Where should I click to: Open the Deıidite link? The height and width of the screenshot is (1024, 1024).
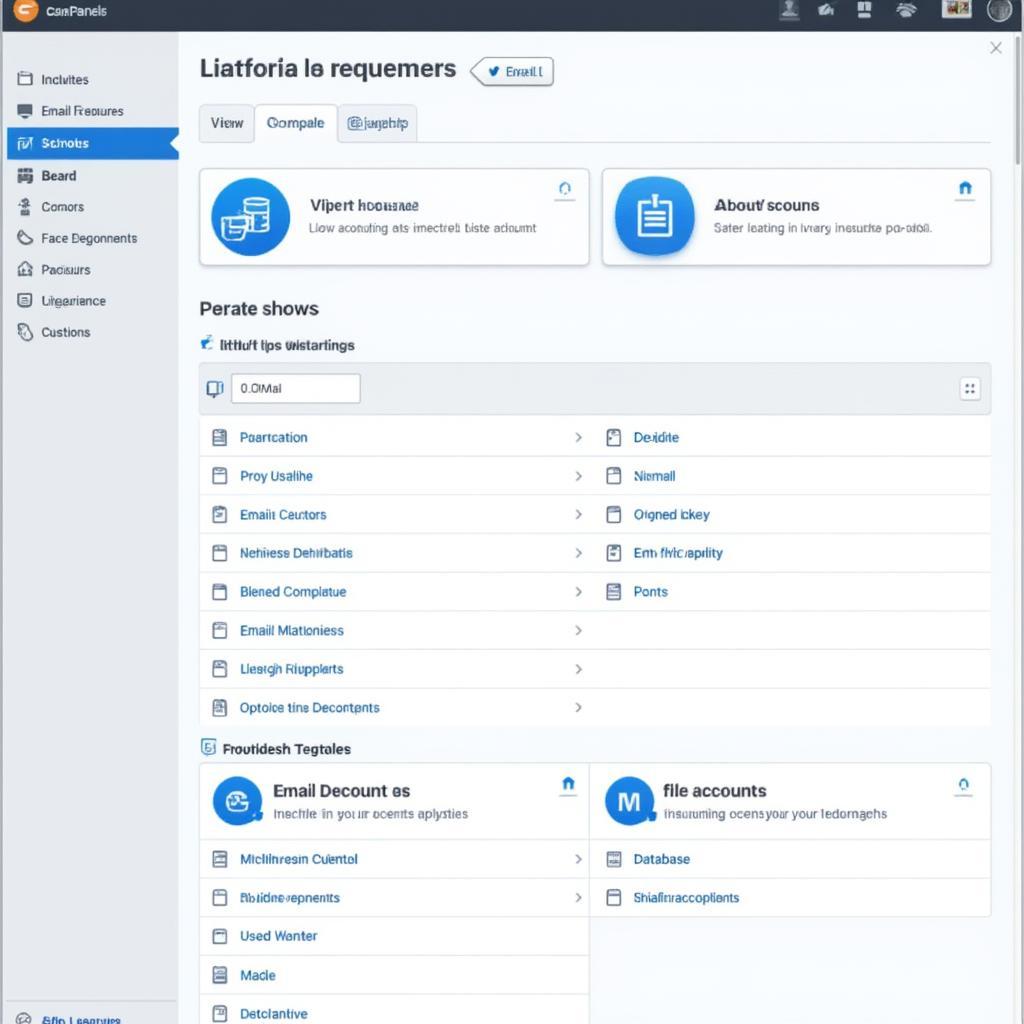[x=656, y=438]
